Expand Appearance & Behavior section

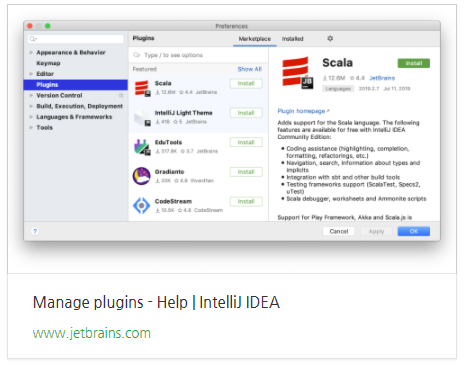pos(31,53)
